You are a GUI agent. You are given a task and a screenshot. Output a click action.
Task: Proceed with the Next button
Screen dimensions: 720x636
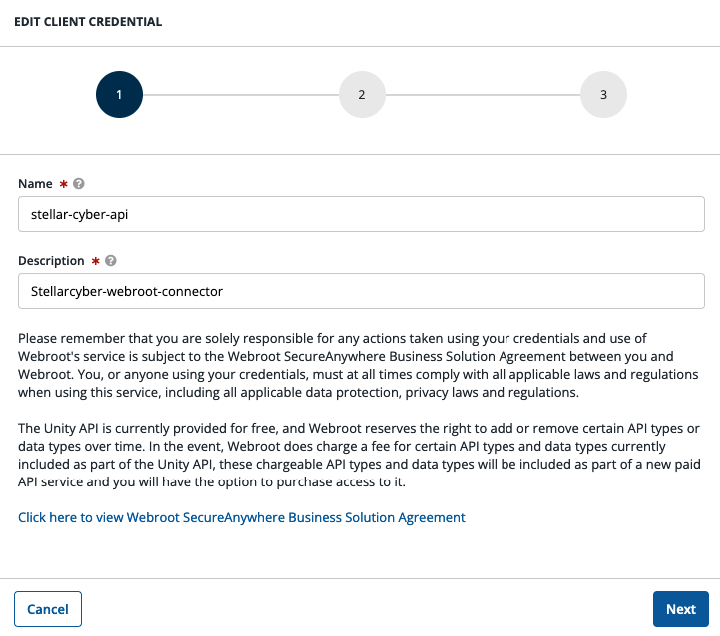point(680,609)
